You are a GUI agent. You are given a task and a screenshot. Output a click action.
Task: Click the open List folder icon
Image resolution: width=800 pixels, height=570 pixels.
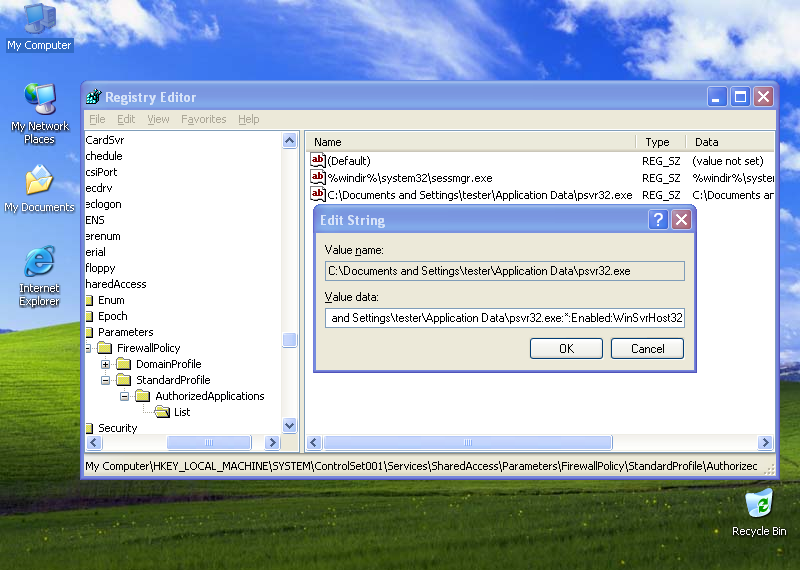tap(162, 412)
